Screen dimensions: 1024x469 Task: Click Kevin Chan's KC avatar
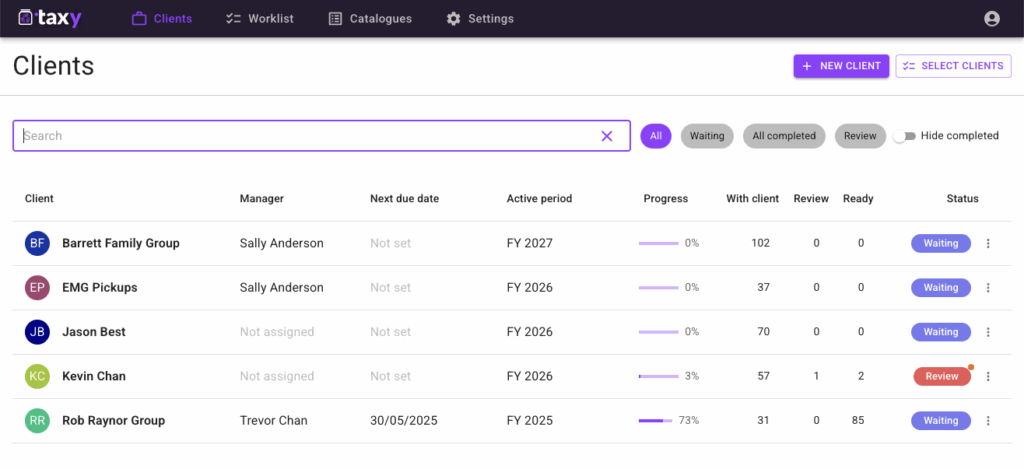point(37,377)
